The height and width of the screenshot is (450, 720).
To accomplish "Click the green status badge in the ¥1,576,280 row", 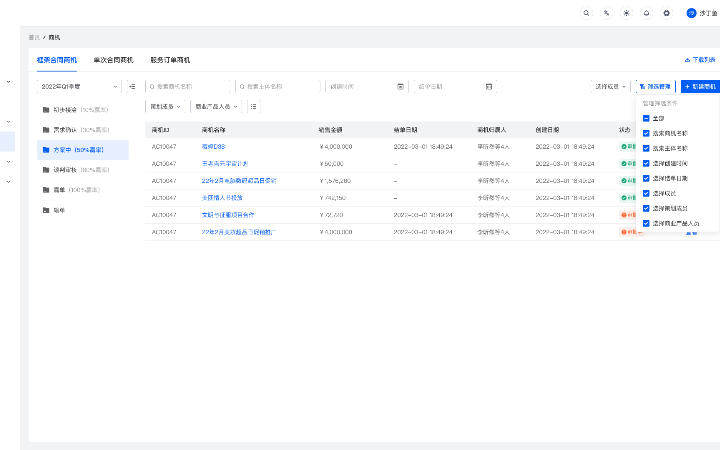I will pos(628,181).
